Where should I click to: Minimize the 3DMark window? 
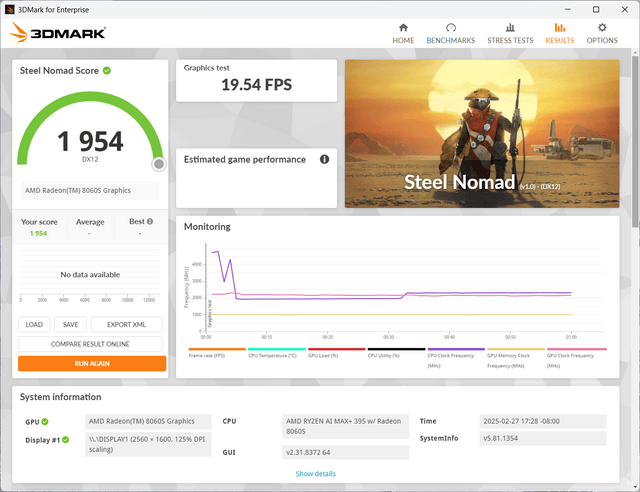(x=568, y=9)
